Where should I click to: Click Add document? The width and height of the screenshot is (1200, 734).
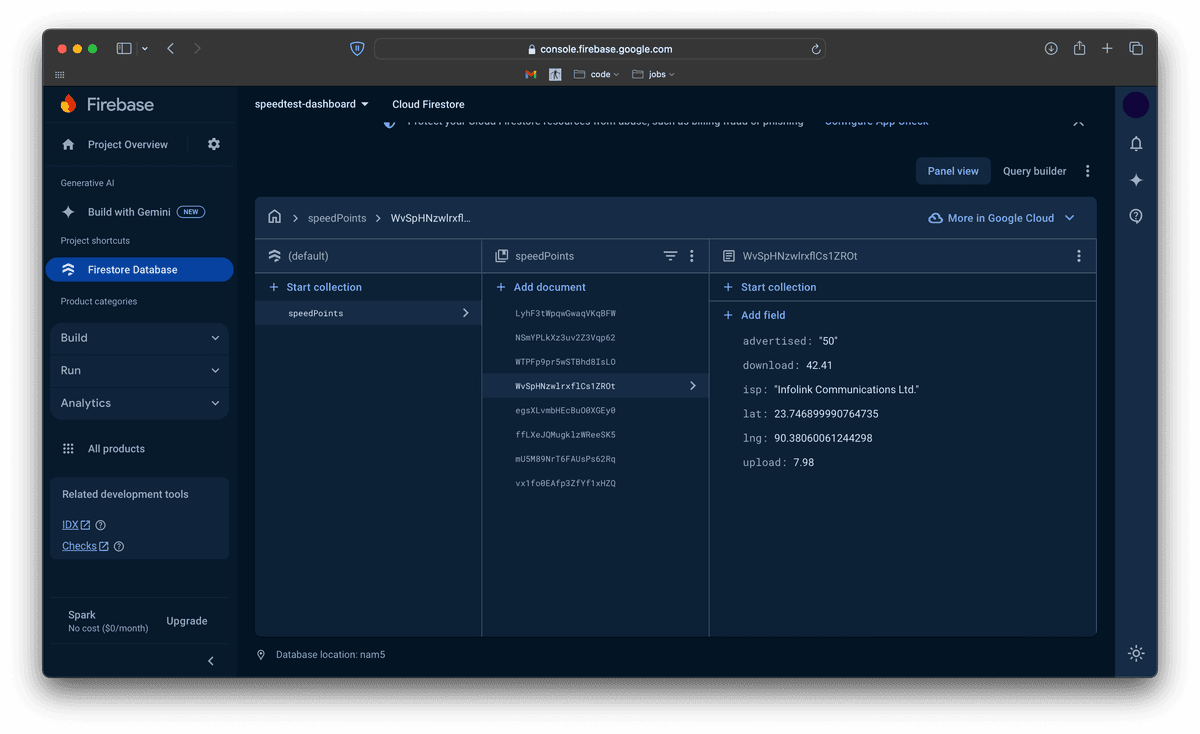click(x=541, y=287)
